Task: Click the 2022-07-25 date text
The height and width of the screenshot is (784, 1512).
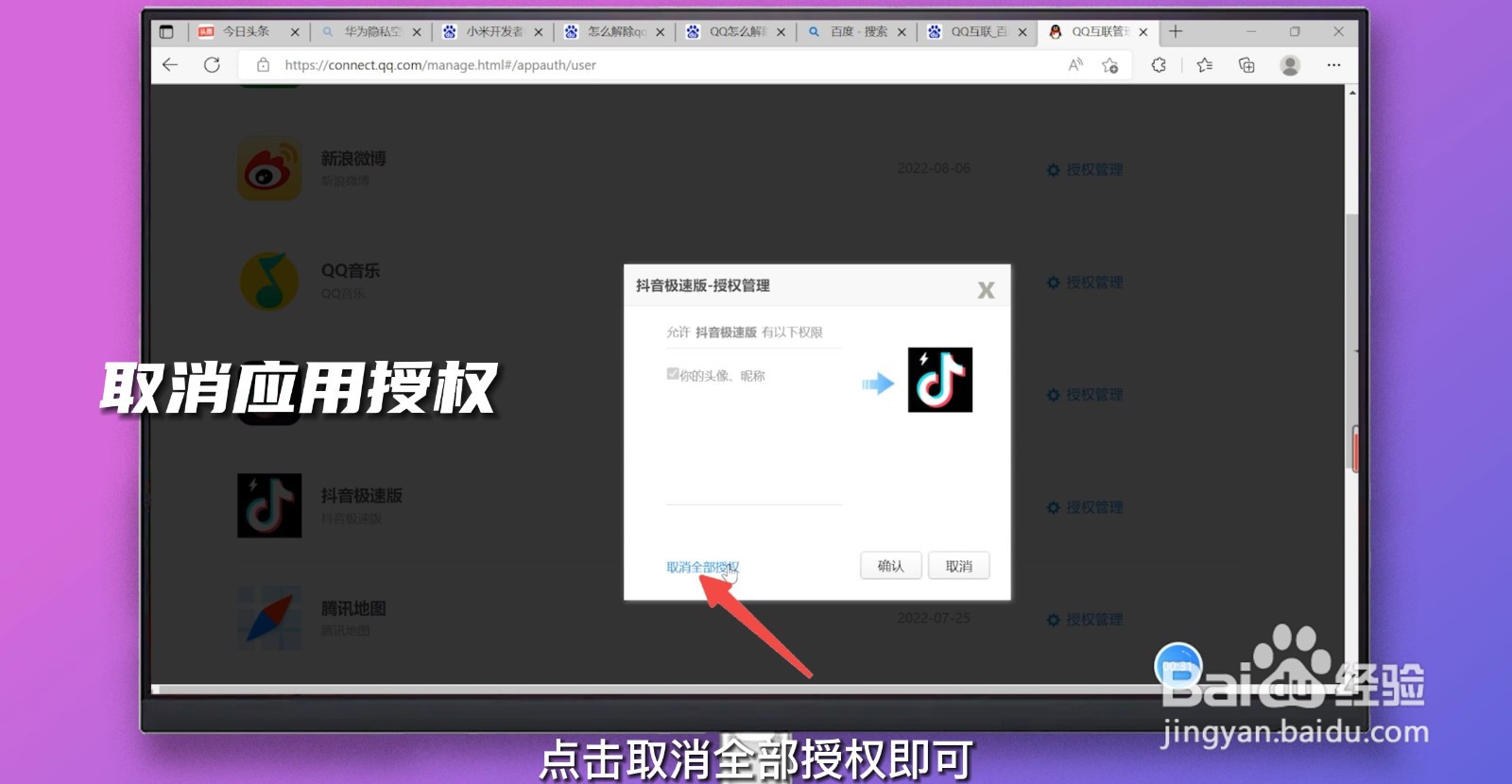Action: 934,618
